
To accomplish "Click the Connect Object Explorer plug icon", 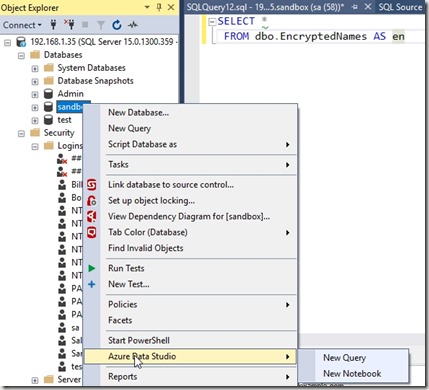I will pyautogui.click(x=53, y=25).
